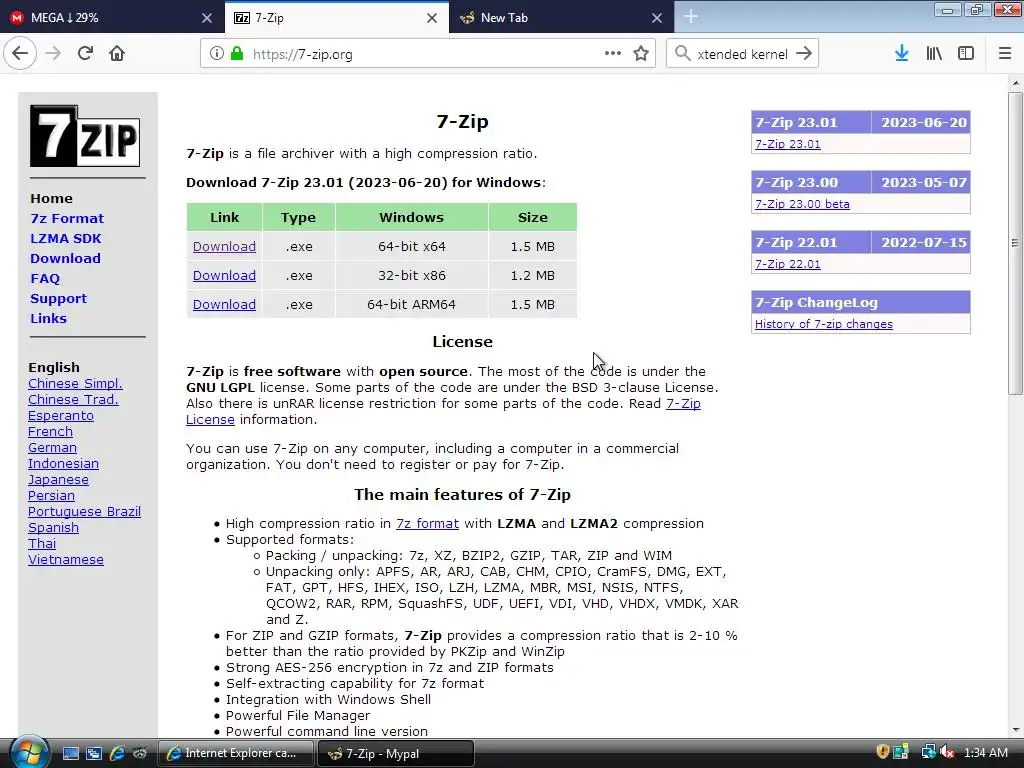Screen dimensions: 1024x768
Task: Launch Internet Explorer from quick launch
Action: point(117,753)
